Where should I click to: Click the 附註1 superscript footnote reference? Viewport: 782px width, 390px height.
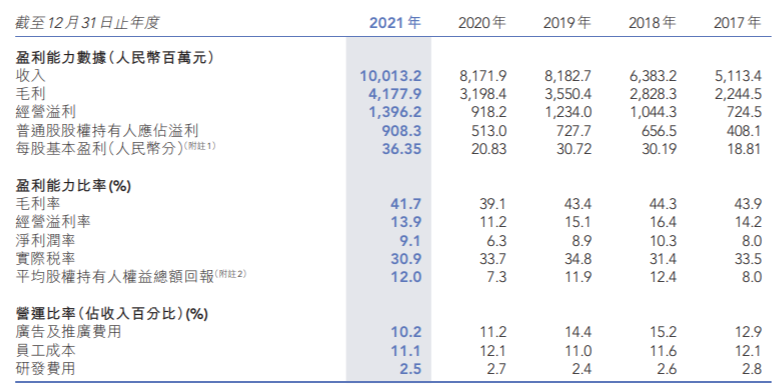coord(200,146)
